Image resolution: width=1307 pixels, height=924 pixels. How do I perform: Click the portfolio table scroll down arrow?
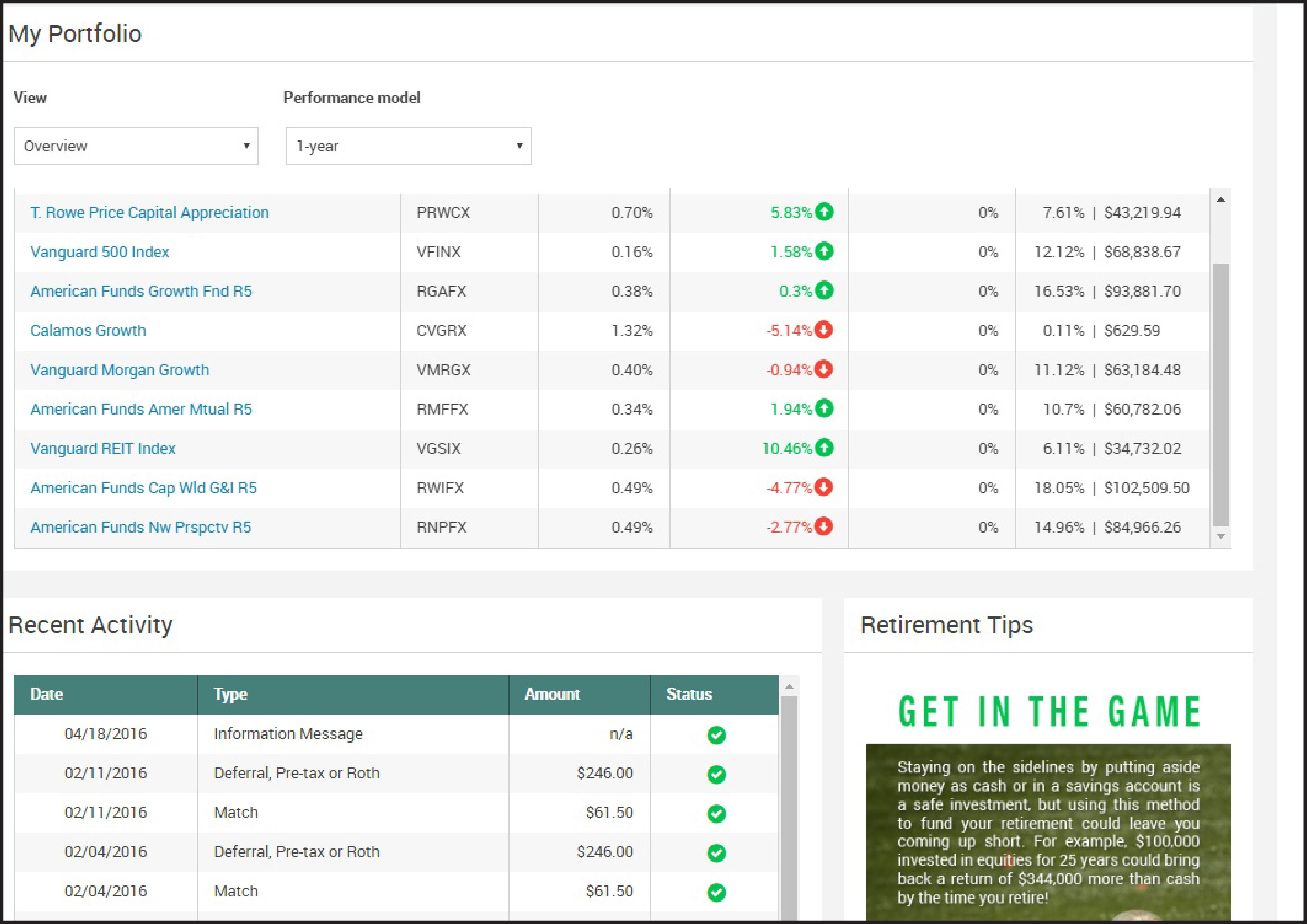[1220, 536]
